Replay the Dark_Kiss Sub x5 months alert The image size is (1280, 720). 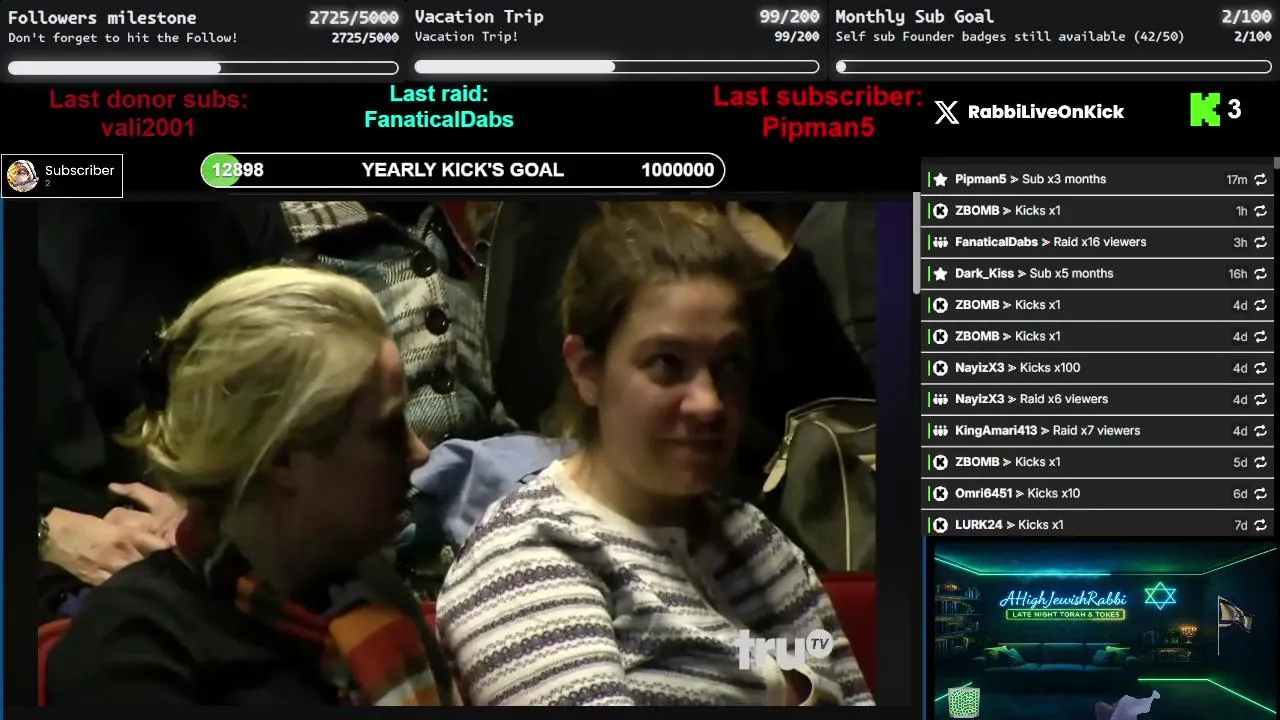point(1260,274)
